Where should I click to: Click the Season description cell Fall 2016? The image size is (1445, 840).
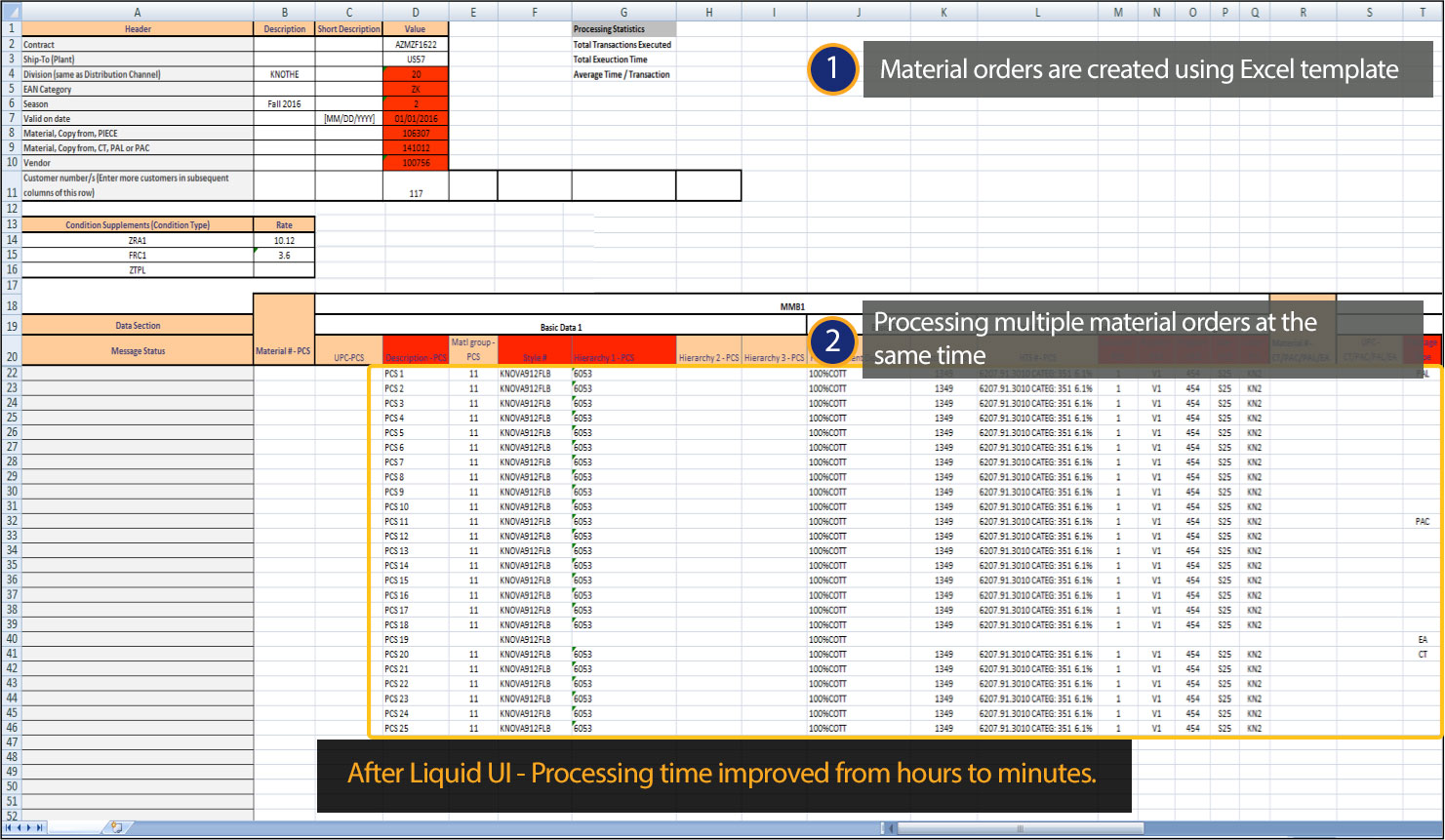point(284,103)
